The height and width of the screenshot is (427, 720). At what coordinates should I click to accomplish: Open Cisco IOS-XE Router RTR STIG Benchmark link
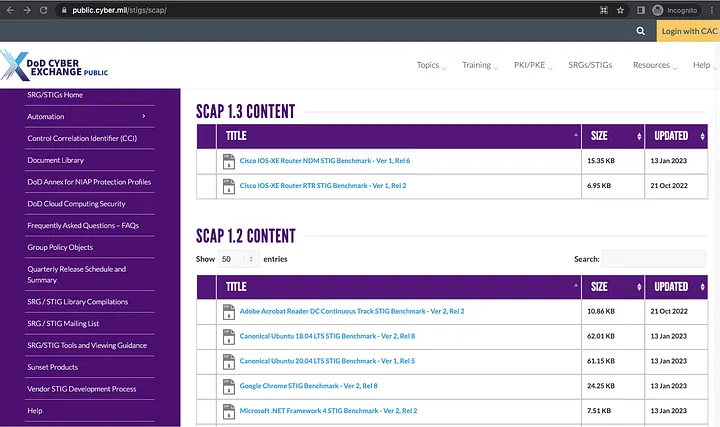point(323,185)
